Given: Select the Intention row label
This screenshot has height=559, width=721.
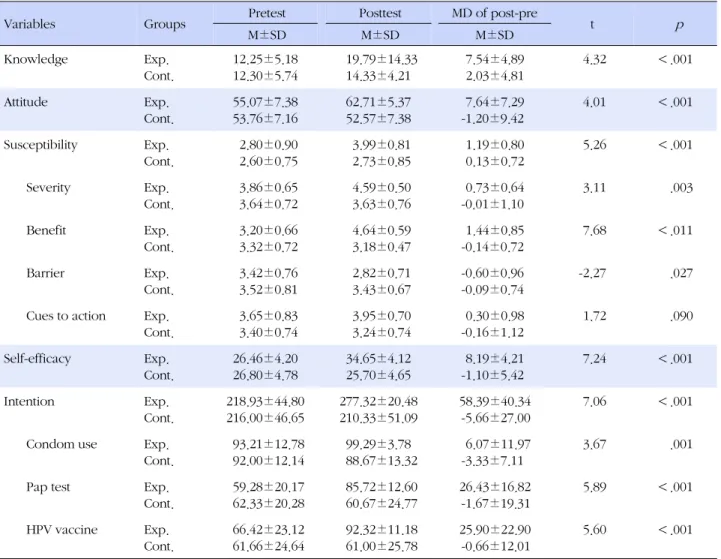Looking at the screenshot, I should (29, 401).
